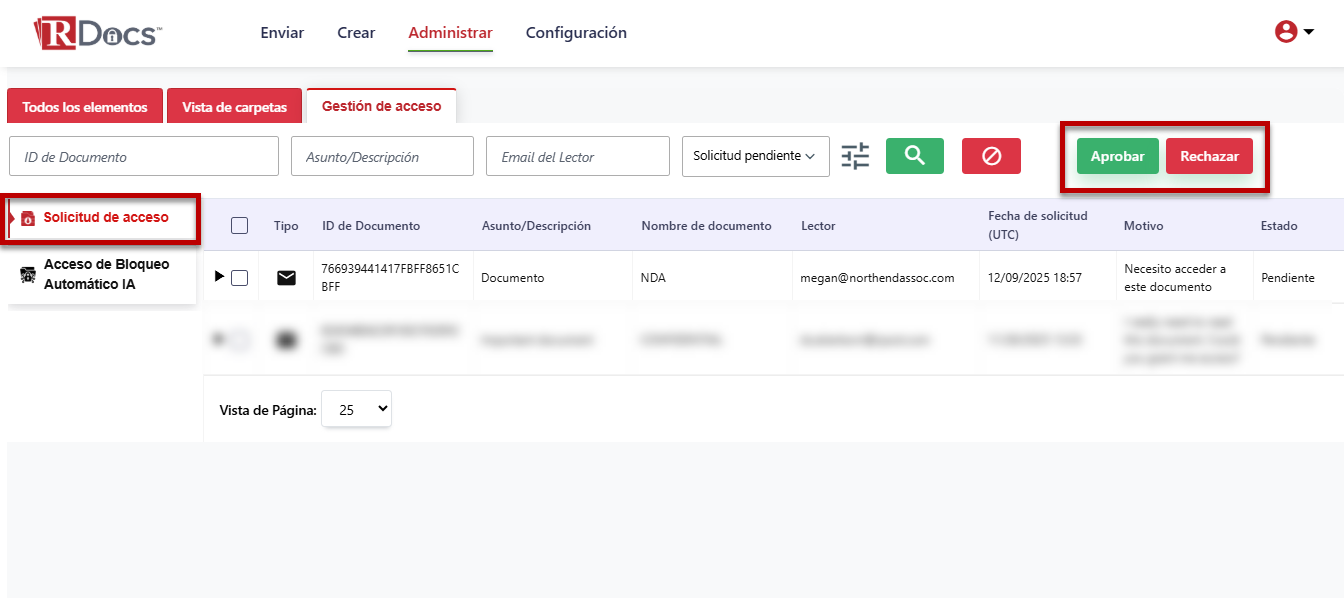1344x598 pixels.
Task: Open advanced filter sliders icon
Action: 855,156
